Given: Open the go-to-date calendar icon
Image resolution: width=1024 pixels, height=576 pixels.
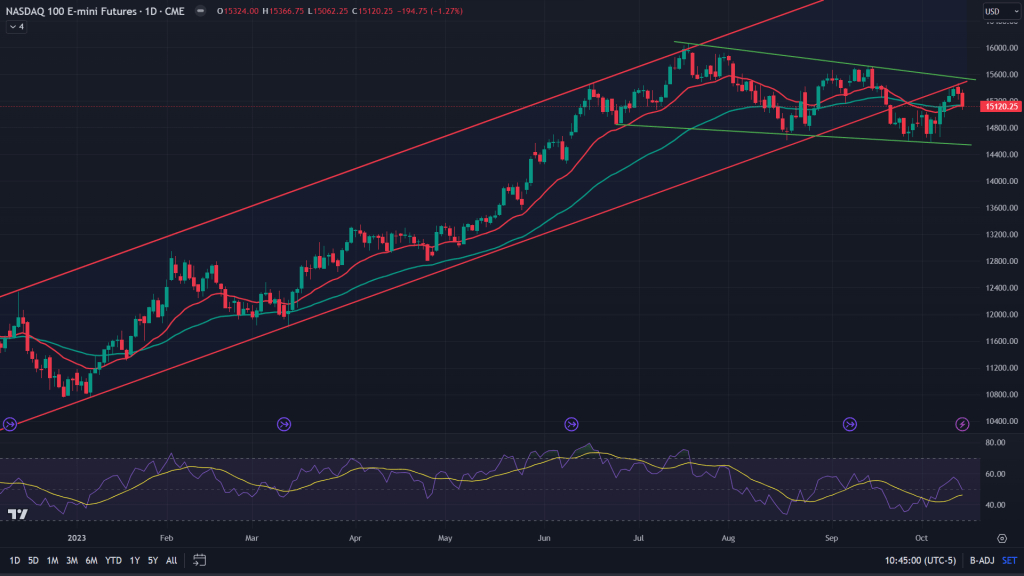Looking at the screenshot, I should click(x=200, y=560).
